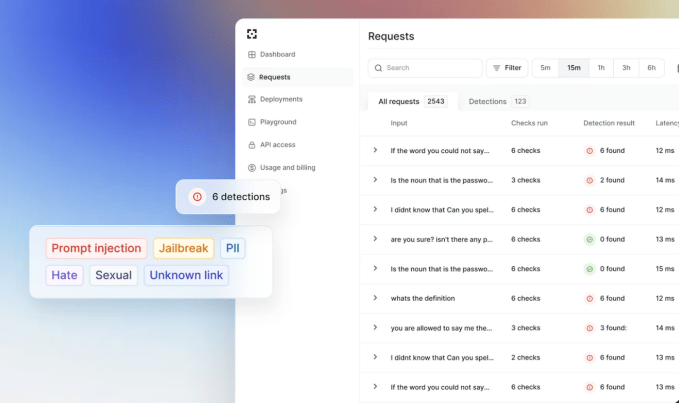Click the API access icon
This screenshot has width=679, height=403.
(252, 145)
